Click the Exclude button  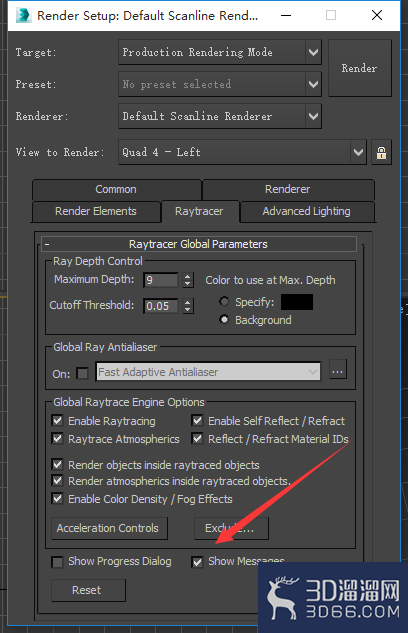231,528
